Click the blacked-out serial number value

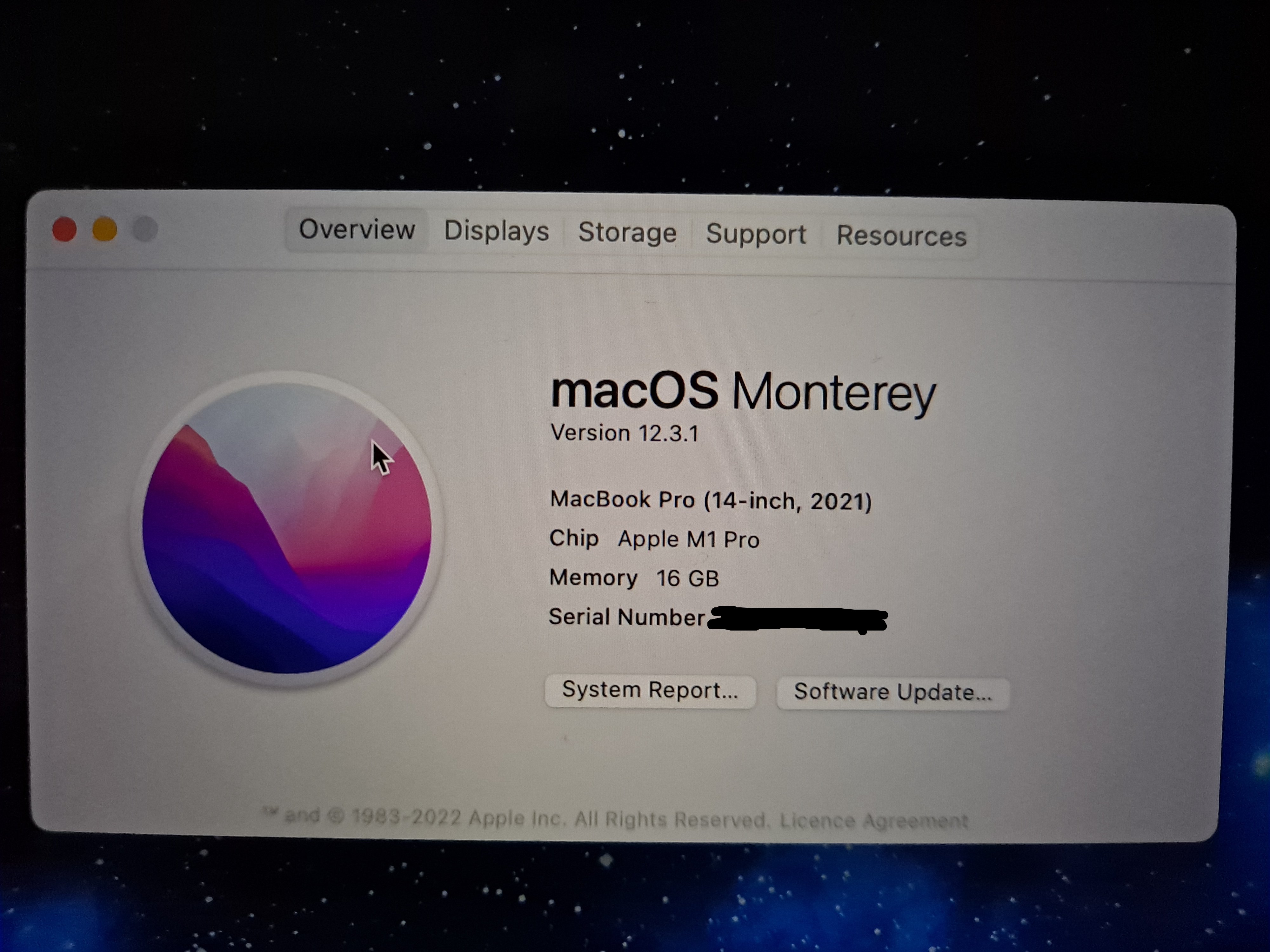(798, 619)
